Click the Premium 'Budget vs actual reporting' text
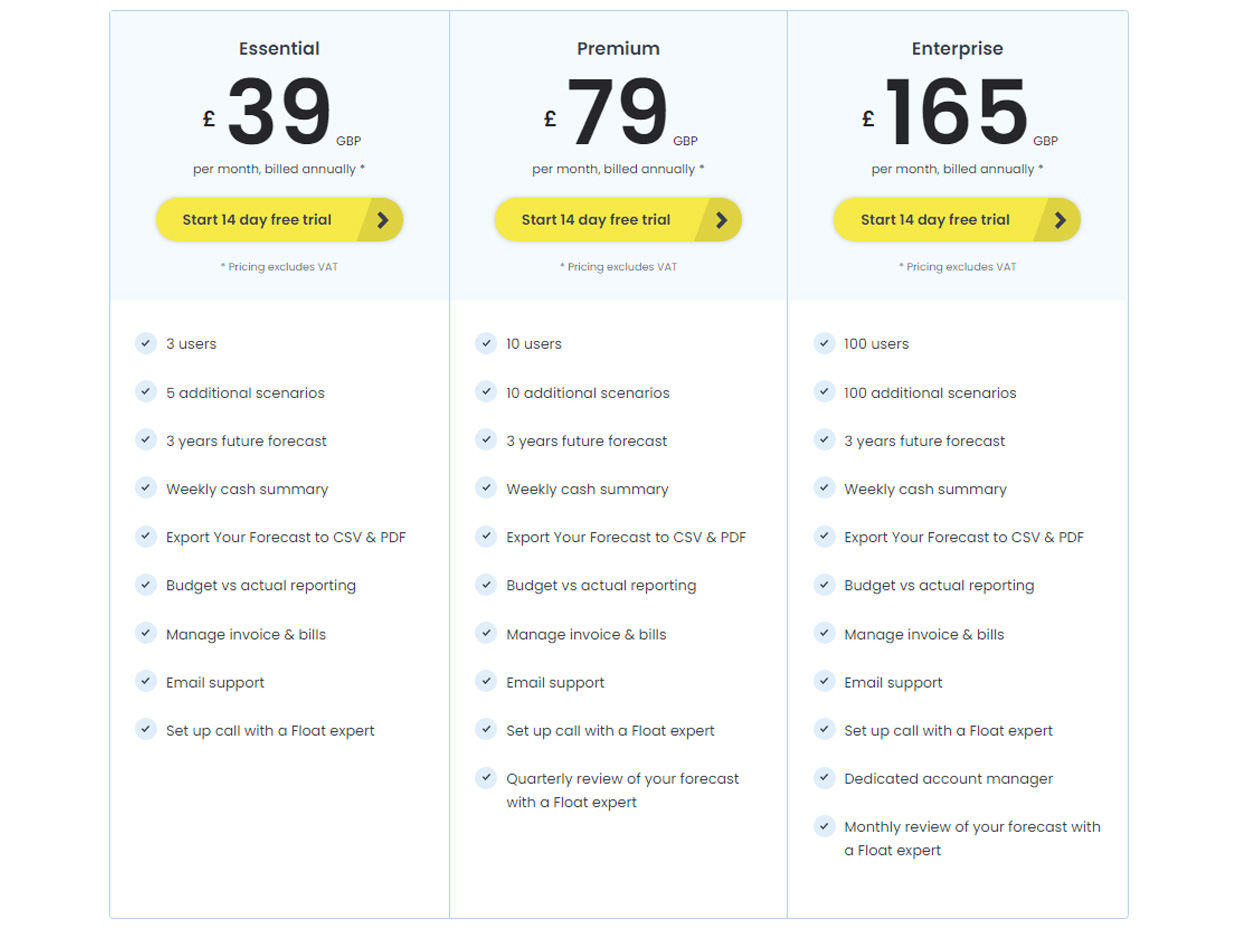Image resolution: width=1238 pixels, height=928 pixels. click(601, 585)
